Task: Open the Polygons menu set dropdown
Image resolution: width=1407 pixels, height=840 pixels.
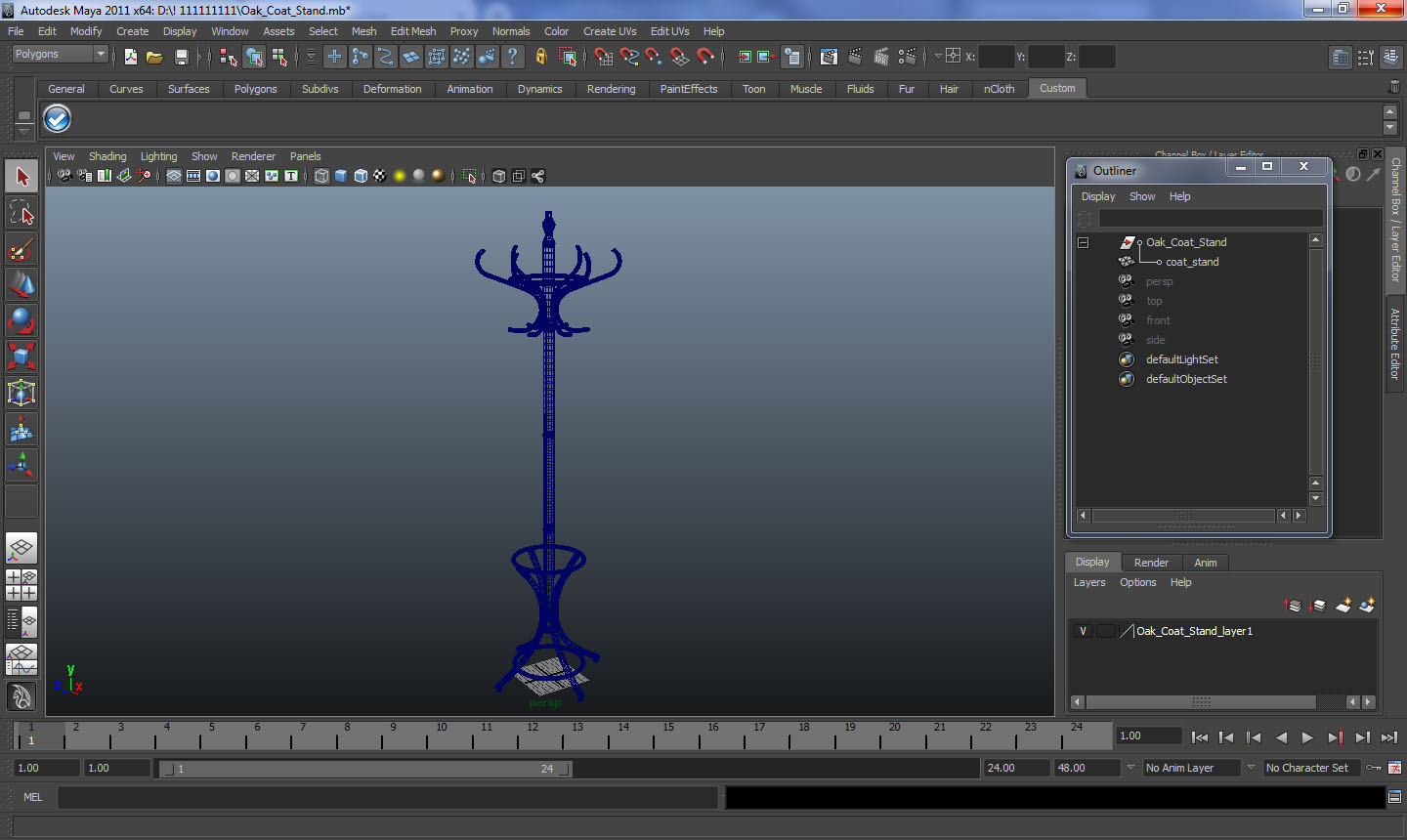Action: click(60, 55)
